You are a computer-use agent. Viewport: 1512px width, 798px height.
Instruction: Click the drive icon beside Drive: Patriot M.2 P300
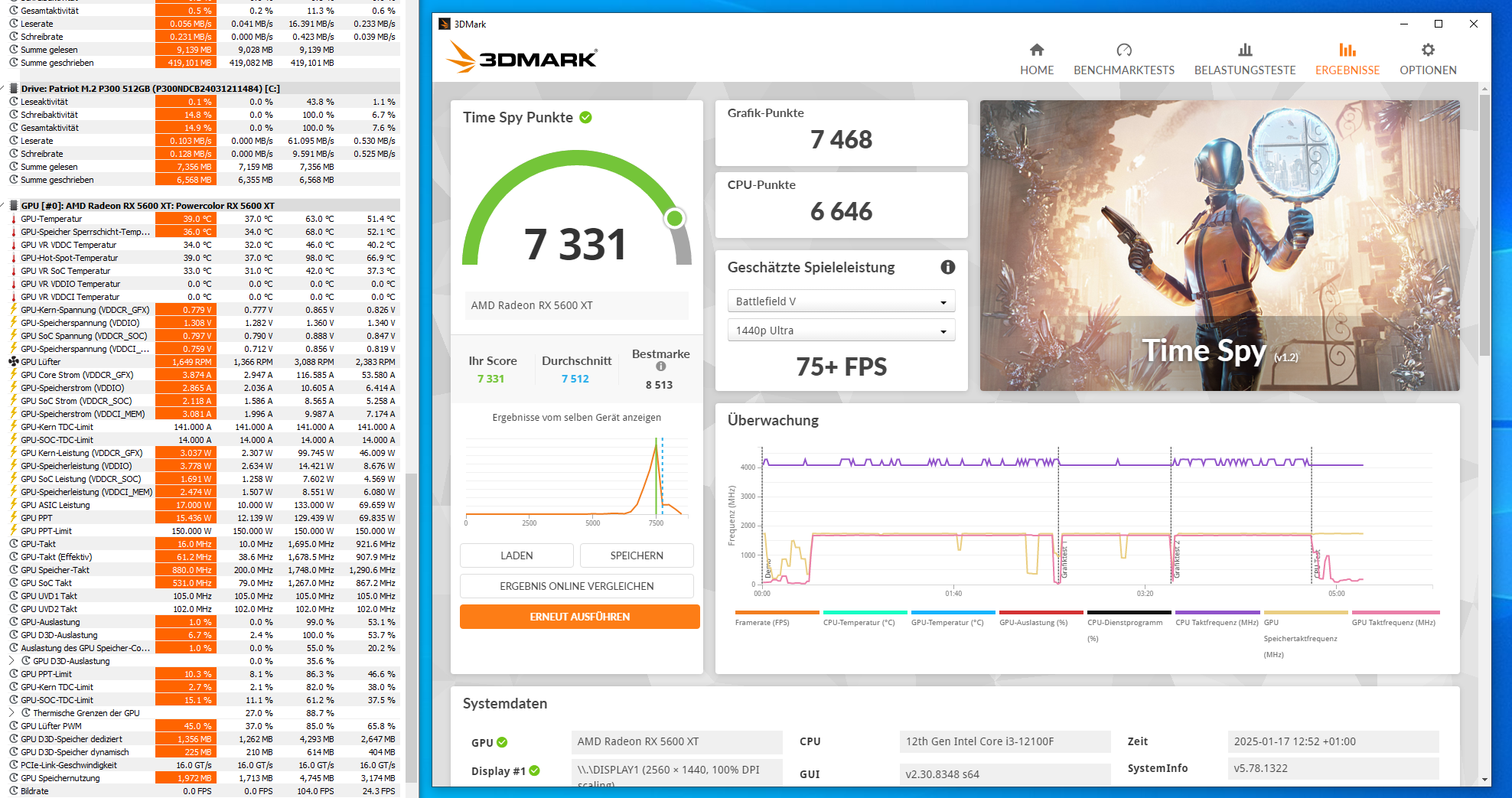click(14, 89)
